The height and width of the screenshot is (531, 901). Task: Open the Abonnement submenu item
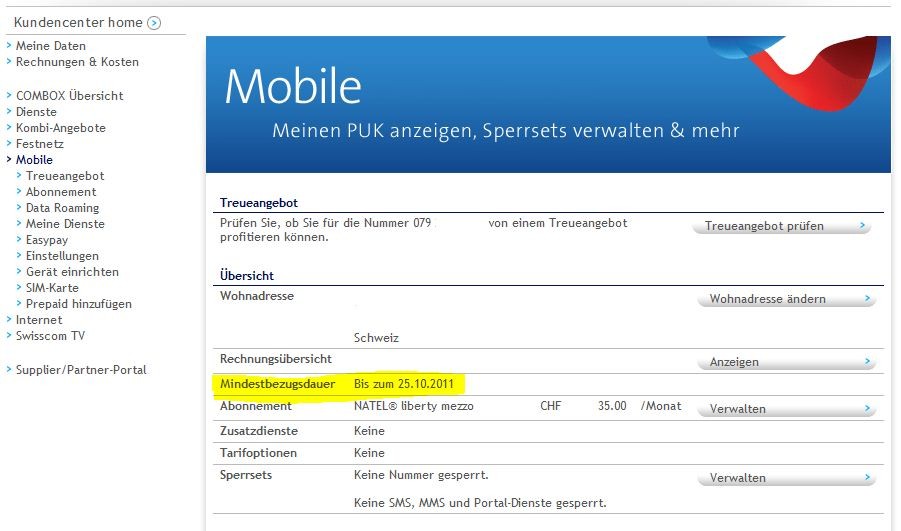(x=61, y=192)
